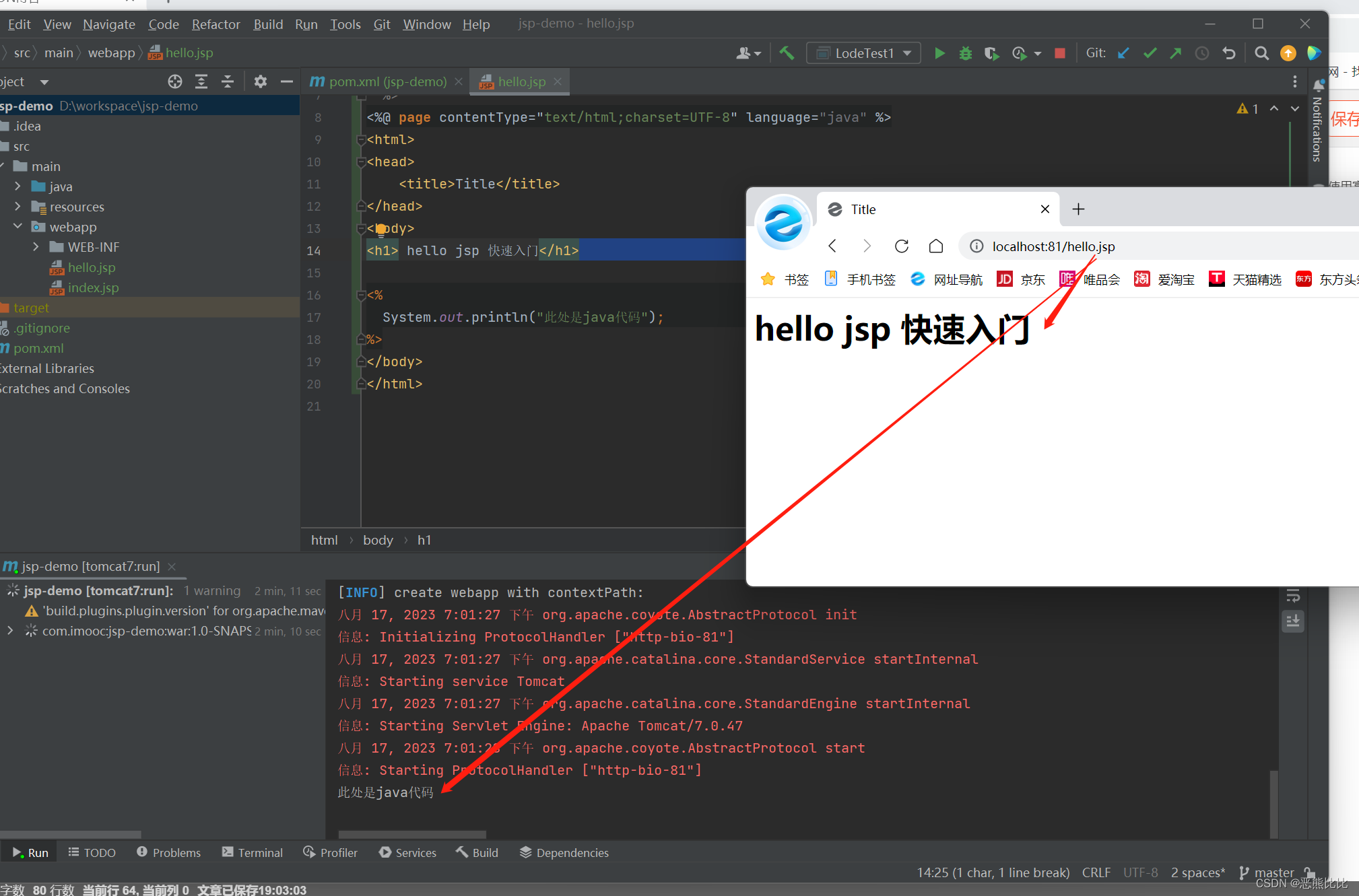This screenshot has height=896, width=1359.
Task: Click the Search magnifier icon in toolbar
Action: pyautogui.click(x=1262, y=52)
